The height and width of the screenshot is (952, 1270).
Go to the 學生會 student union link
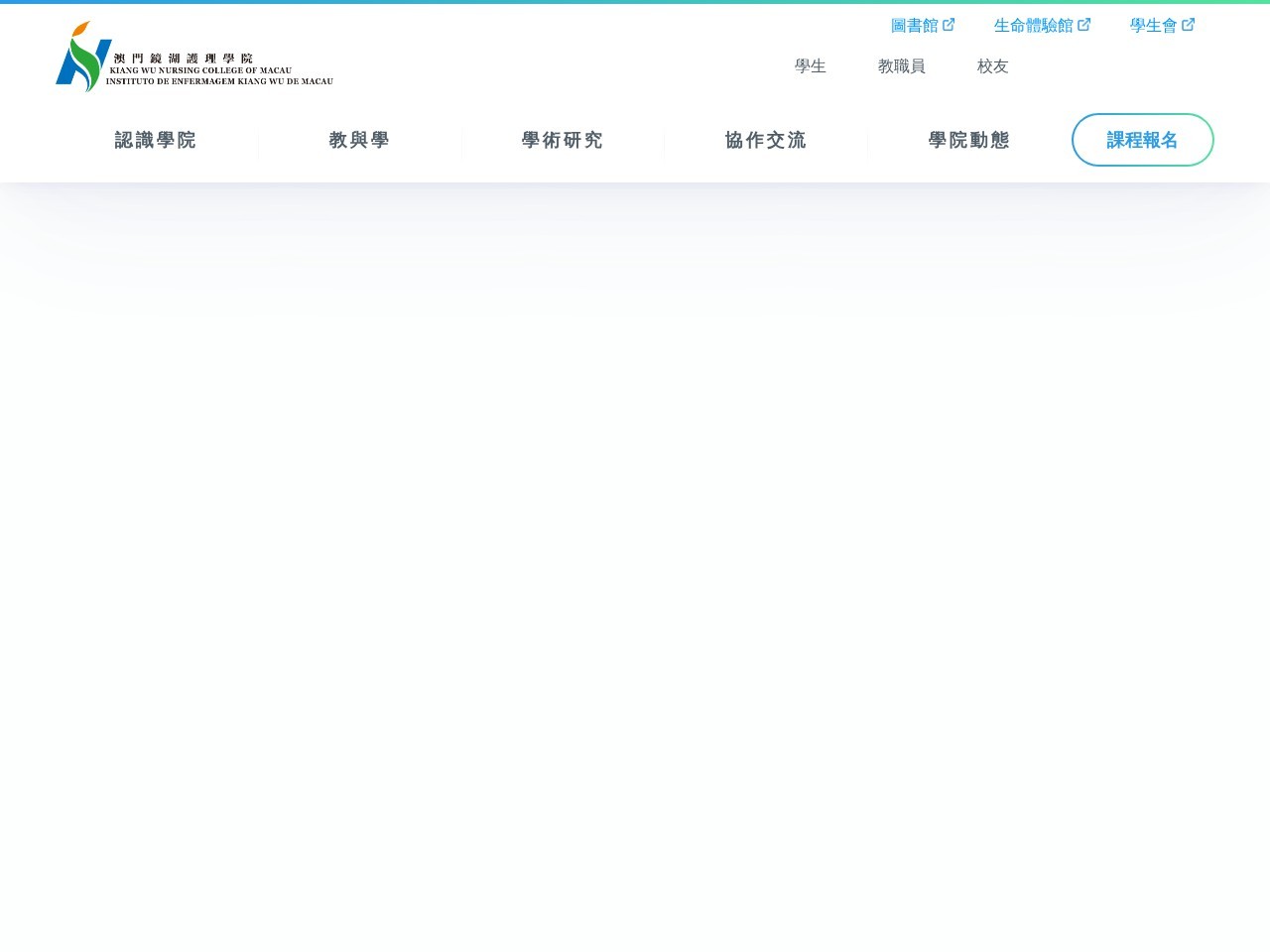coord(1153,26)
